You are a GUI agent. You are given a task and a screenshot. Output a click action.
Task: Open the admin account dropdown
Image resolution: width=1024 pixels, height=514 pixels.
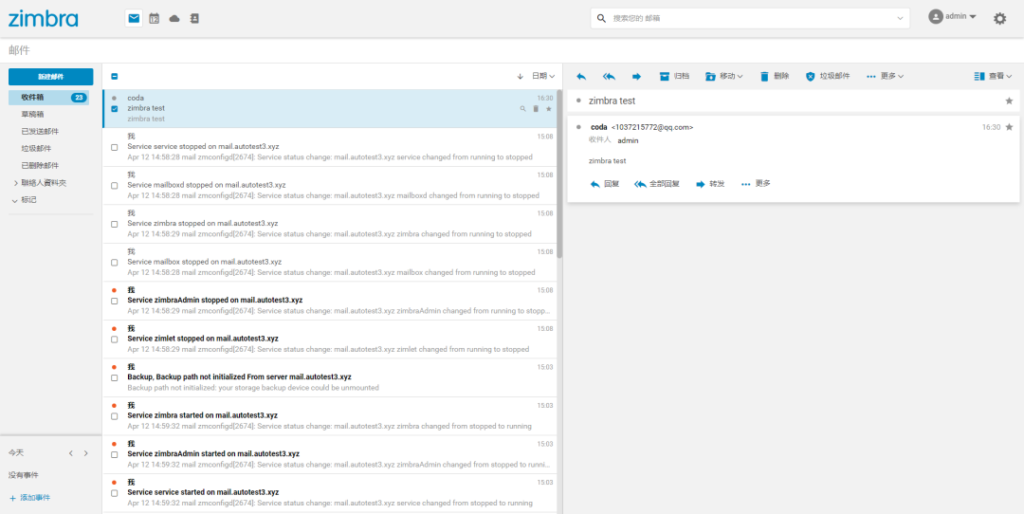click(953, 17)
